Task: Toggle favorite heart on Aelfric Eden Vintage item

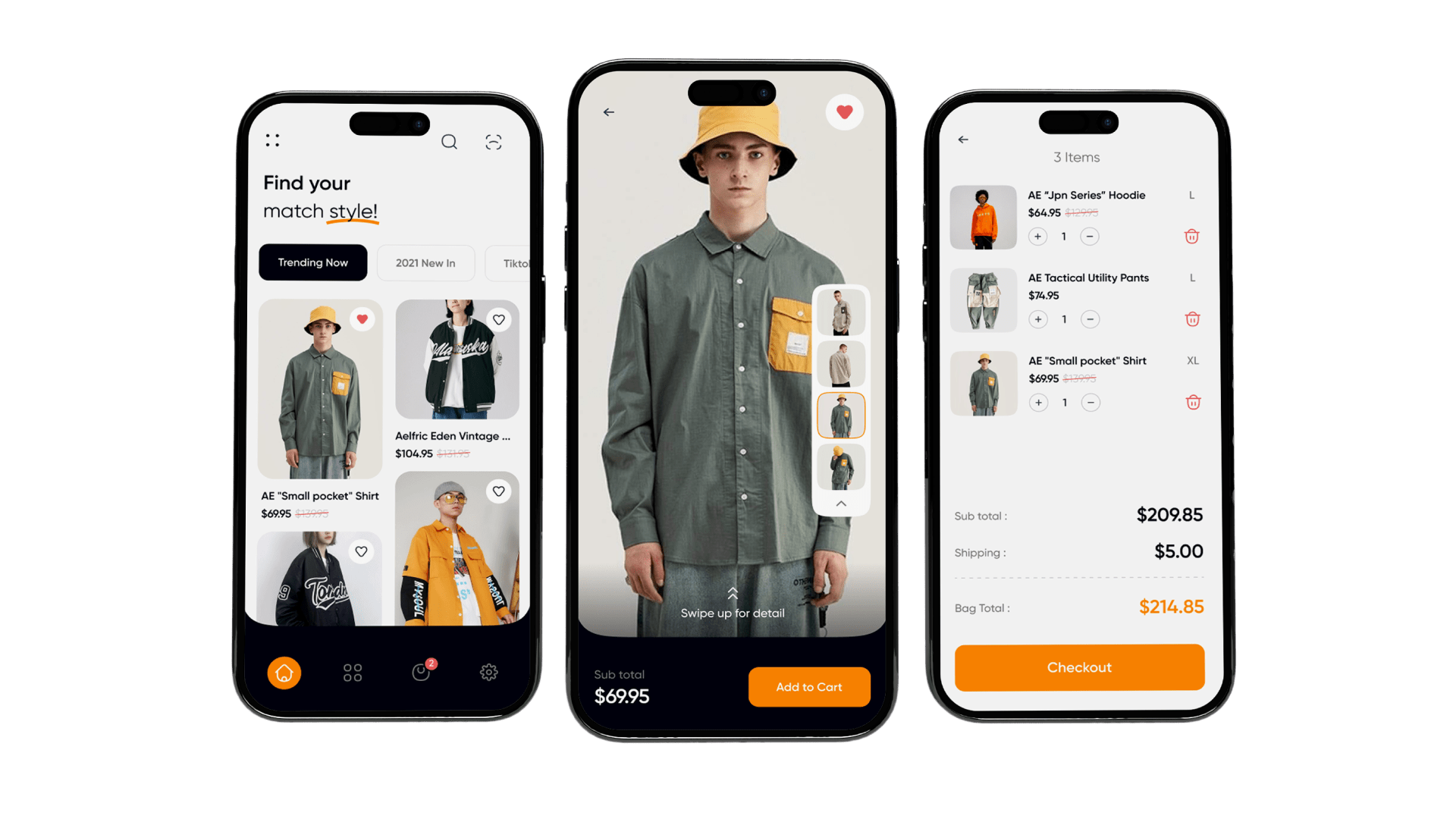Action: point(498,319)
